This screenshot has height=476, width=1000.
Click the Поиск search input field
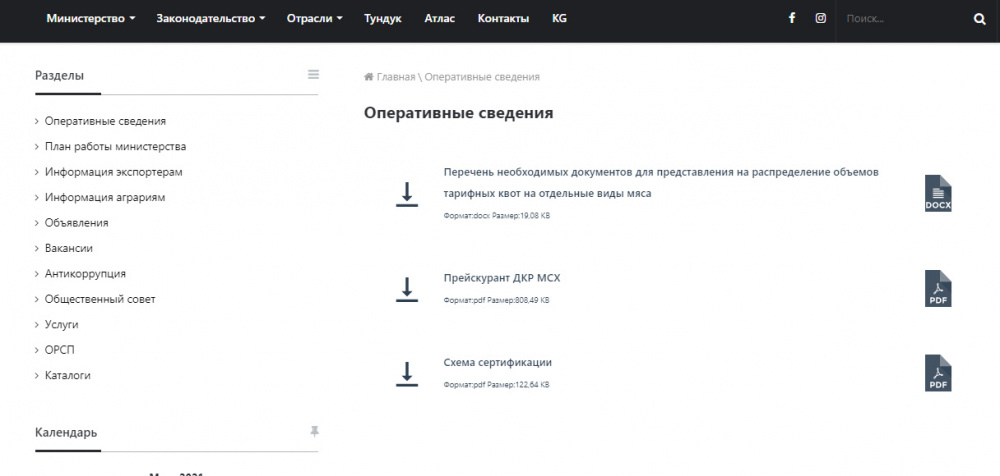point(900,18)
